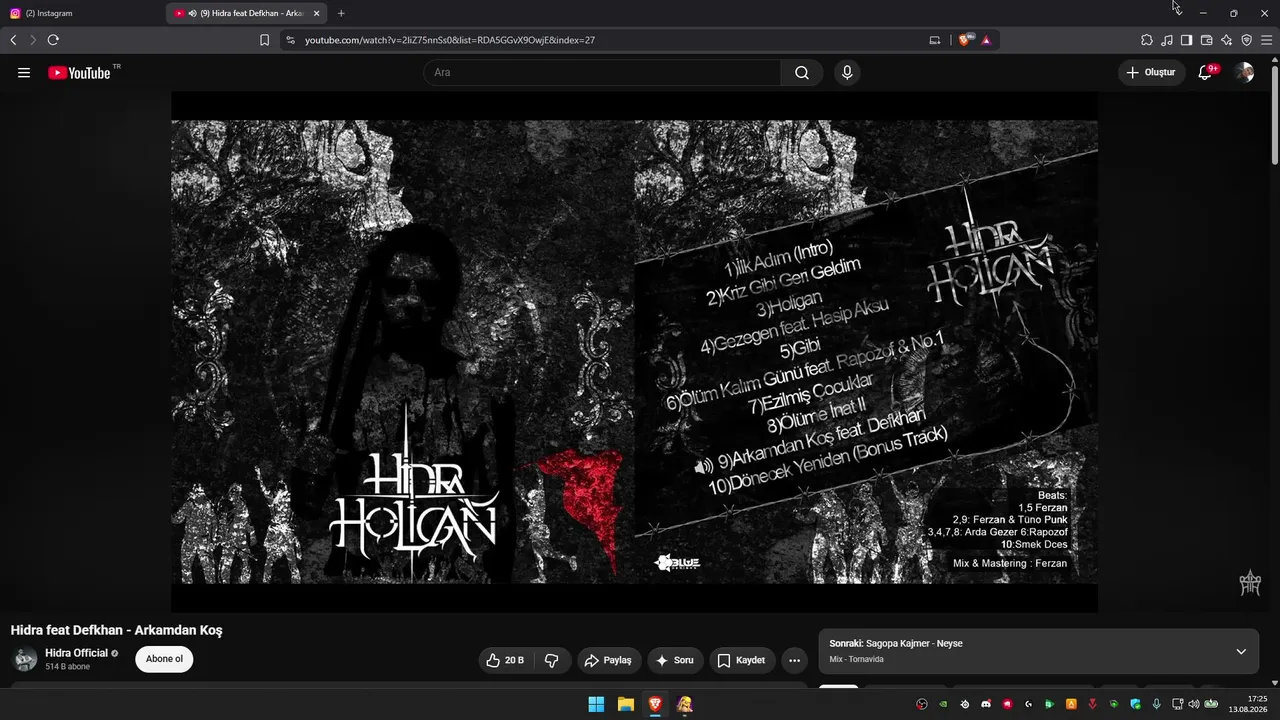Open the Windows Start menu
The height and width of the screenshot is (720, 1280).
pyautogui.click(x=596, y=704)
